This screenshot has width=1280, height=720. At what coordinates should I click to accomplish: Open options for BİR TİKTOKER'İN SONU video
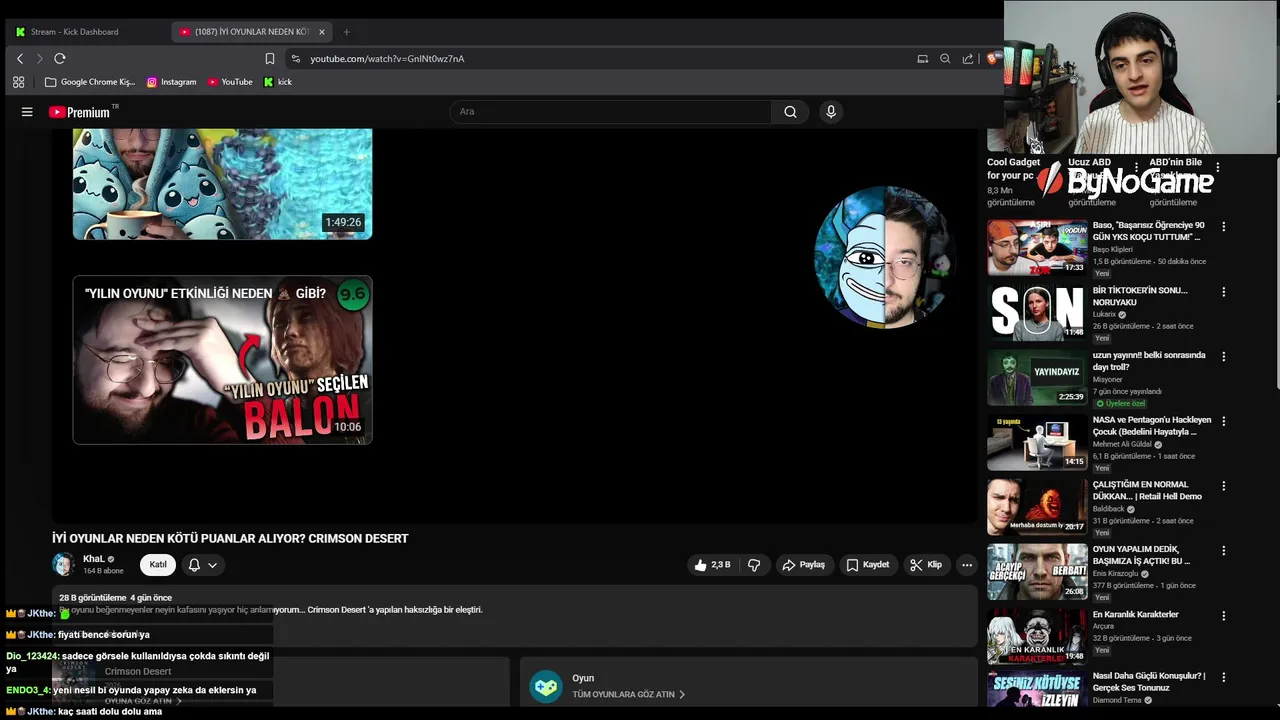click(1223, 292)
